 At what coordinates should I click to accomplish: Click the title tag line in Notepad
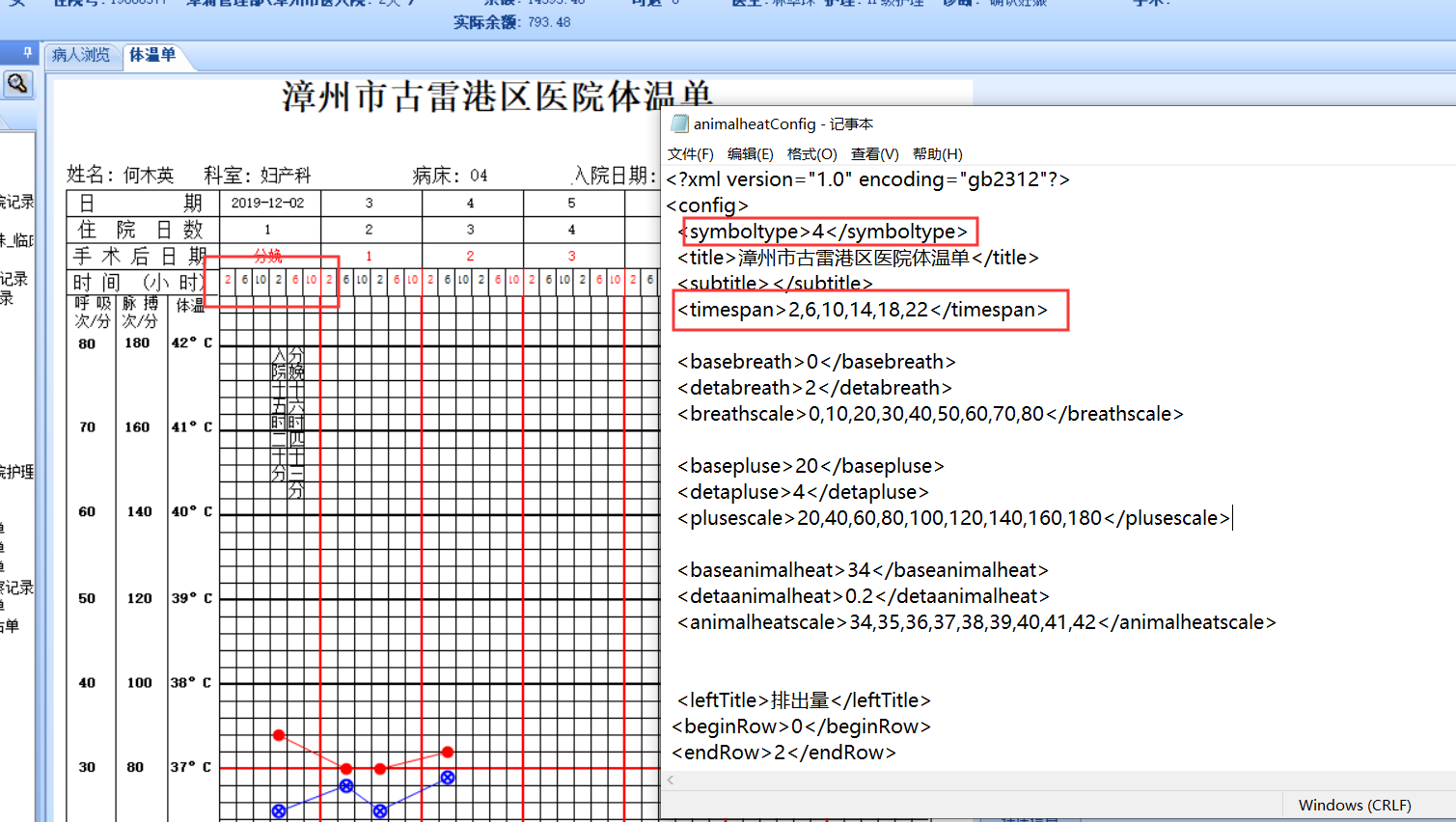[x=859, y=258]
